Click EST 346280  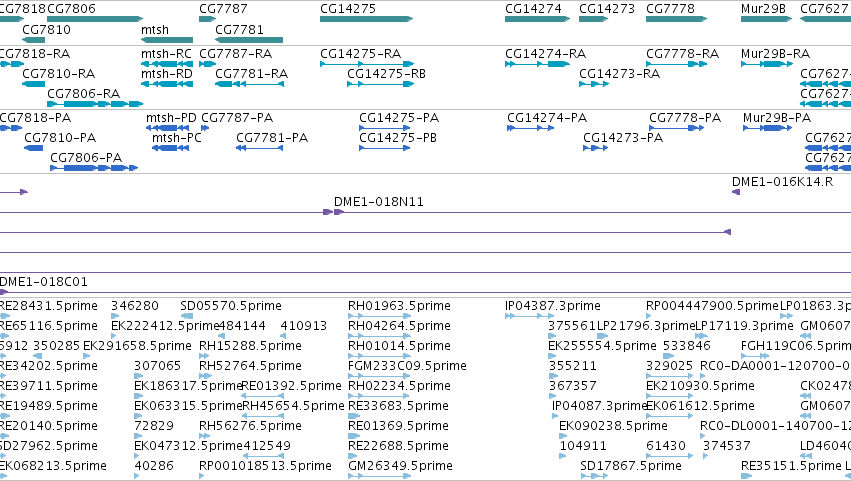tap(115, 315)
